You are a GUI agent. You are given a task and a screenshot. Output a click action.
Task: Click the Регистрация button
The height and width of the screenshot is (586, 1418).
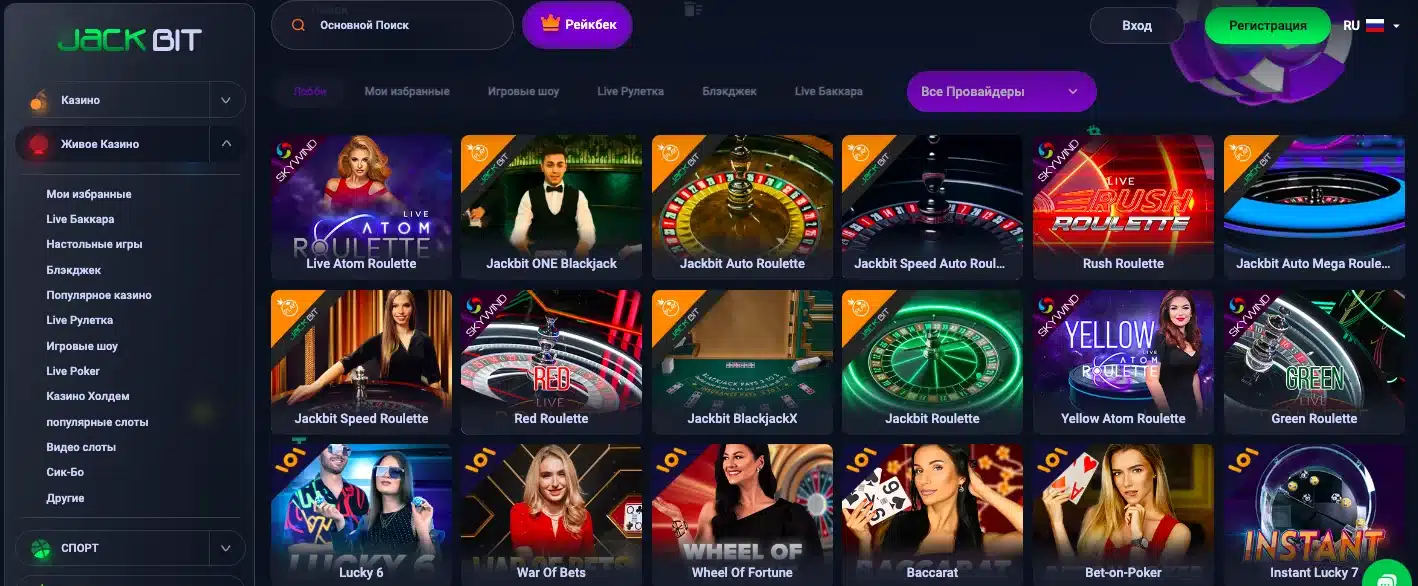point(1267,26)
